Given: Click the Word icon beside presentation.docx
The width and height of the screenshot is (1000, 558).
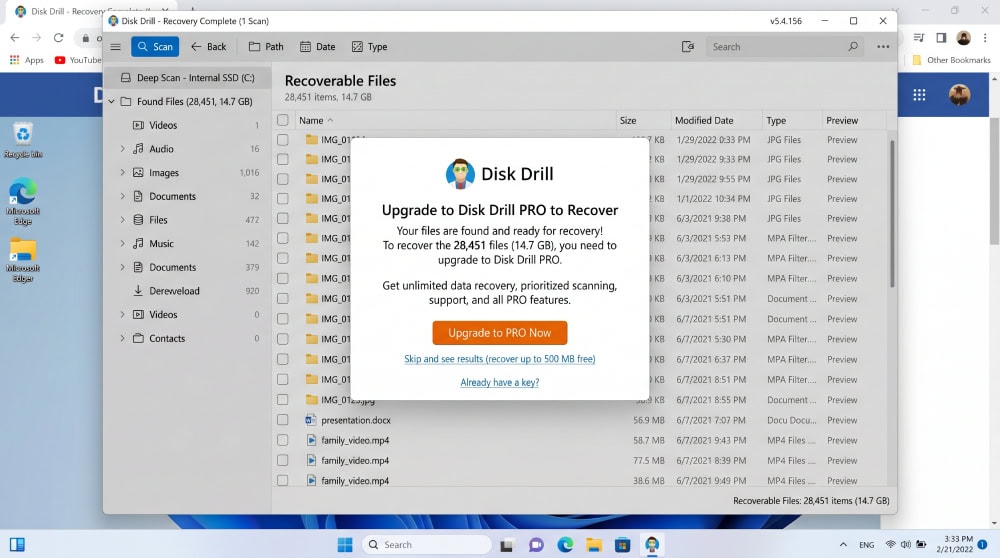Looking at the screenshot, I should [x=311, y=420].
